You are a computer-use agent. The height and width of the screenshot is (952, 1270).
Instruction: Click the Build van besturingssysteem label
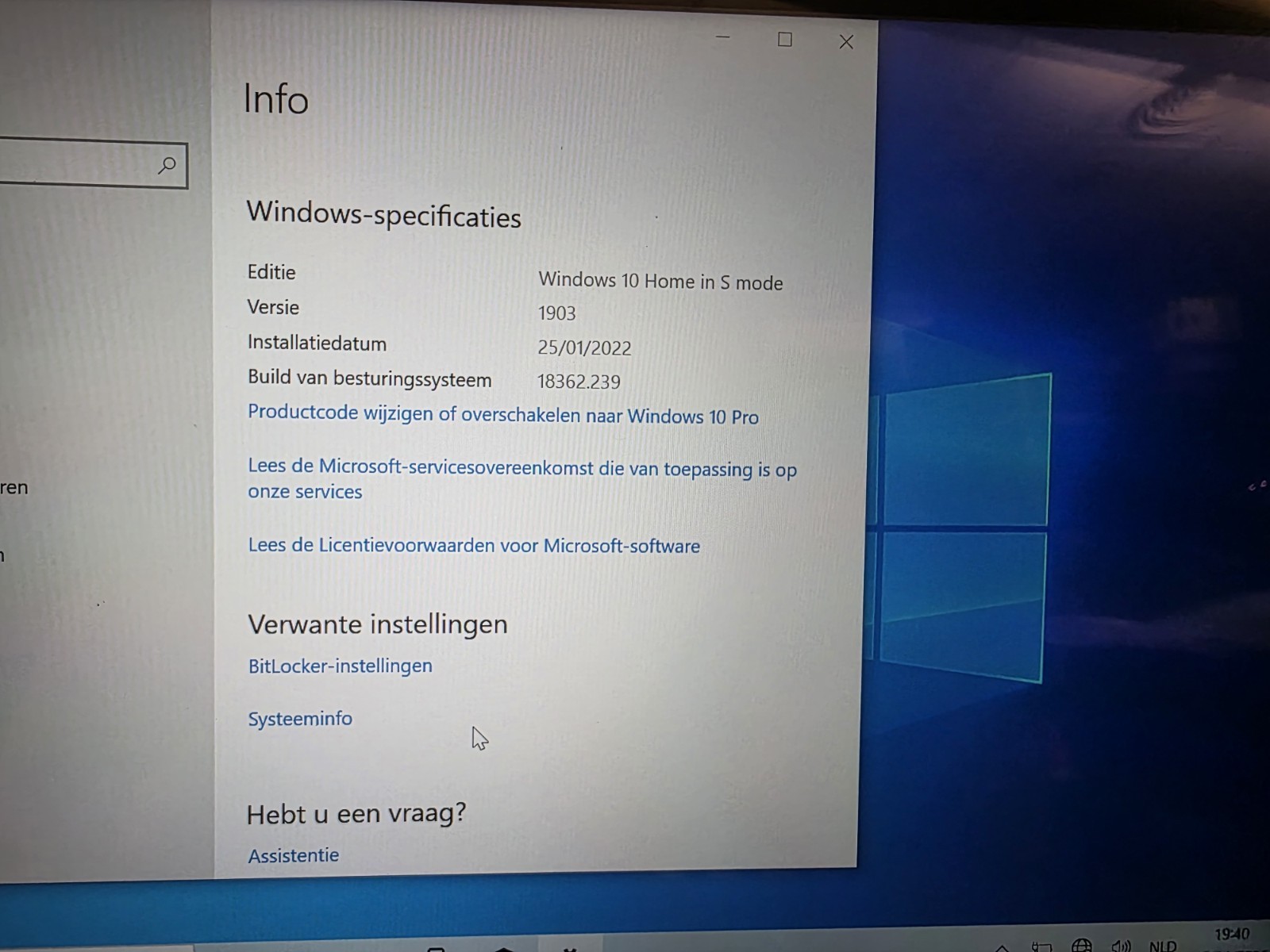click(369, 378)
